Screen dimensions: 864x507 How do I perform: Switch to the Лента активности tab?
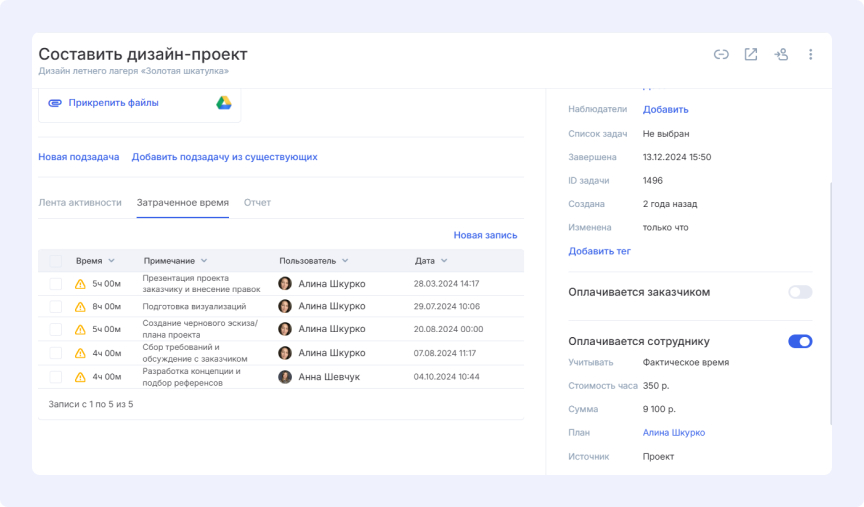[x=80, y=203]
